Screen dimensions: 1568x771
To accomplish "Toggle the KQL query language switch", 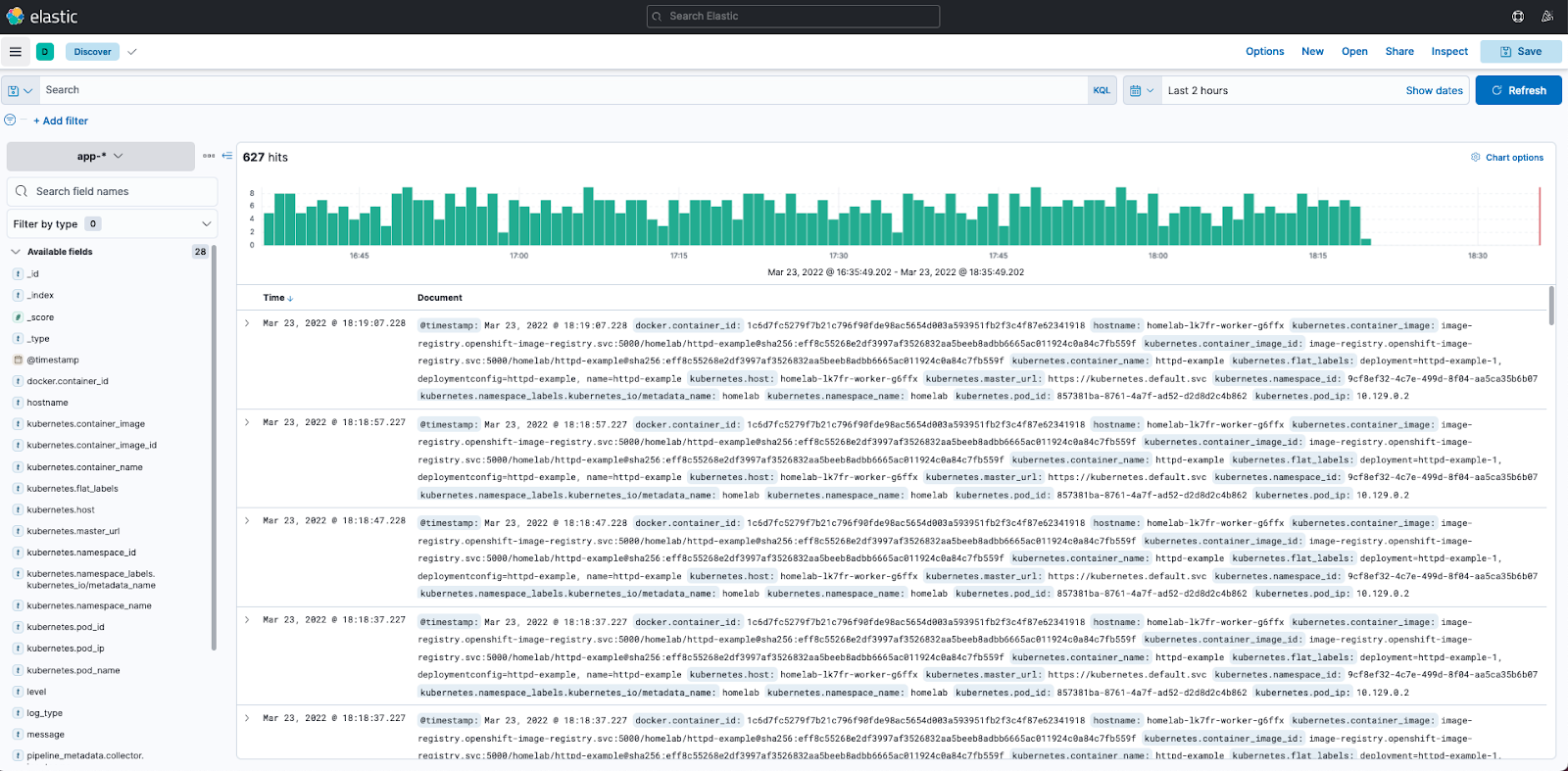I will pos(1102,91).
